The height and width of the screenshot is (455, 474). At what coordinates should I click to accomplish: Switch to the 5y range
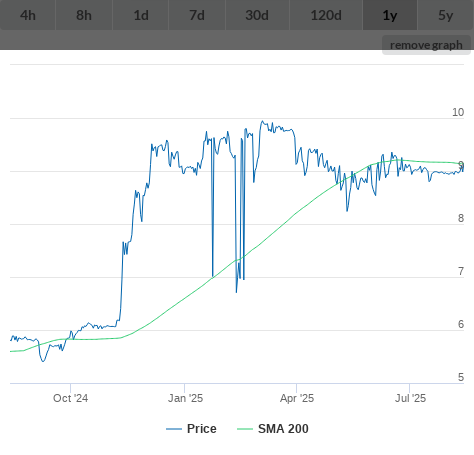[x=446, y=15]
